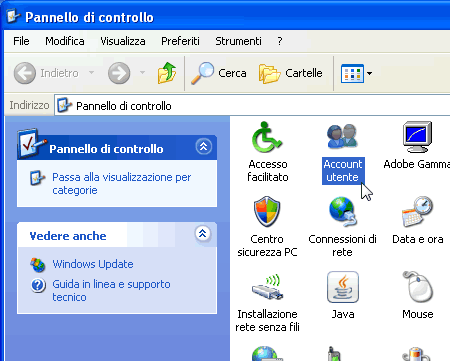Open the Connessioni di rete icon
This screenshot has width=450, height=361.
[x=343, y=212]
